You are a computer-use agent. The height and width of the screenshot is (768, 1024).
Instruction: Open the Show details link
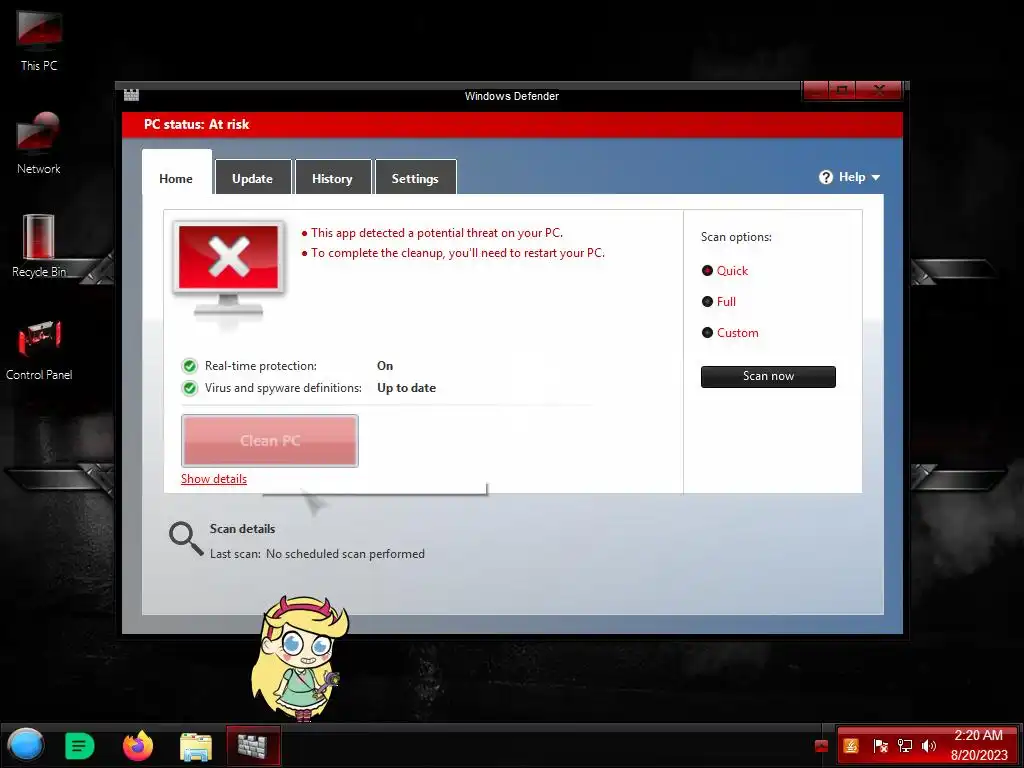pyautogui.click(x=214, y=479)
